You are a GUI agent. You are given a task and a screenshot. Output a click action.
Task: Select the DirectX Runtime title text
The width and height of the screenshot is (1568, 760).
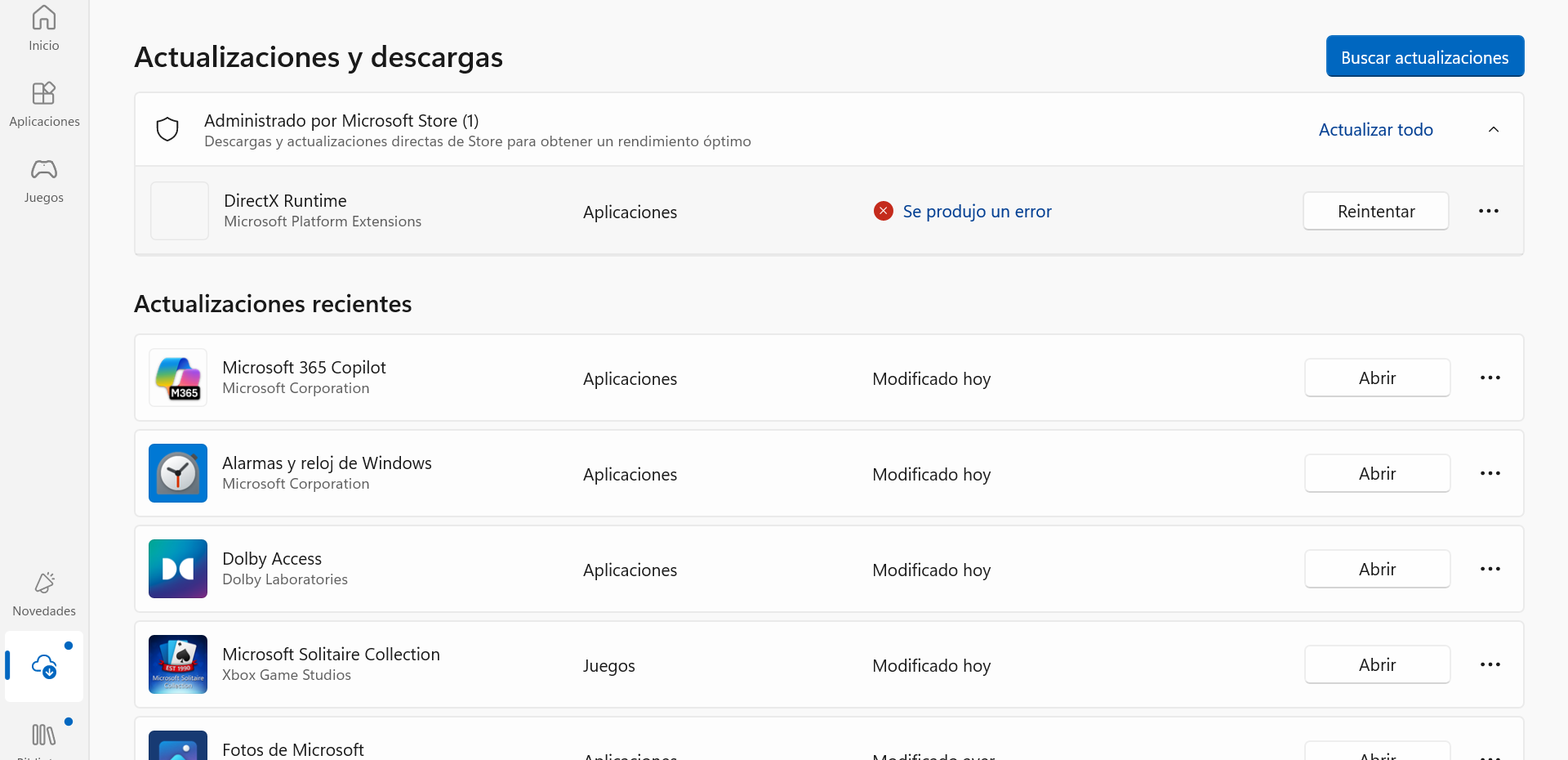coord(285,200)
